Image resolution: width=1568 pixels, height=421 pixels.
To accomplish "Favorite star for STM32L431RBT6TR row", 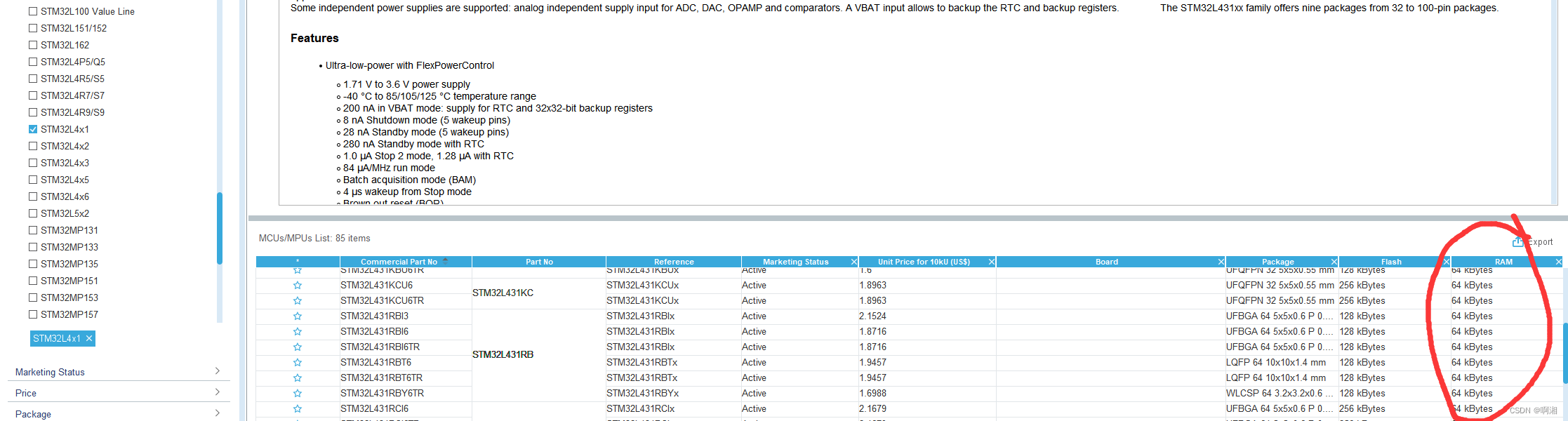I will [298, 378].
